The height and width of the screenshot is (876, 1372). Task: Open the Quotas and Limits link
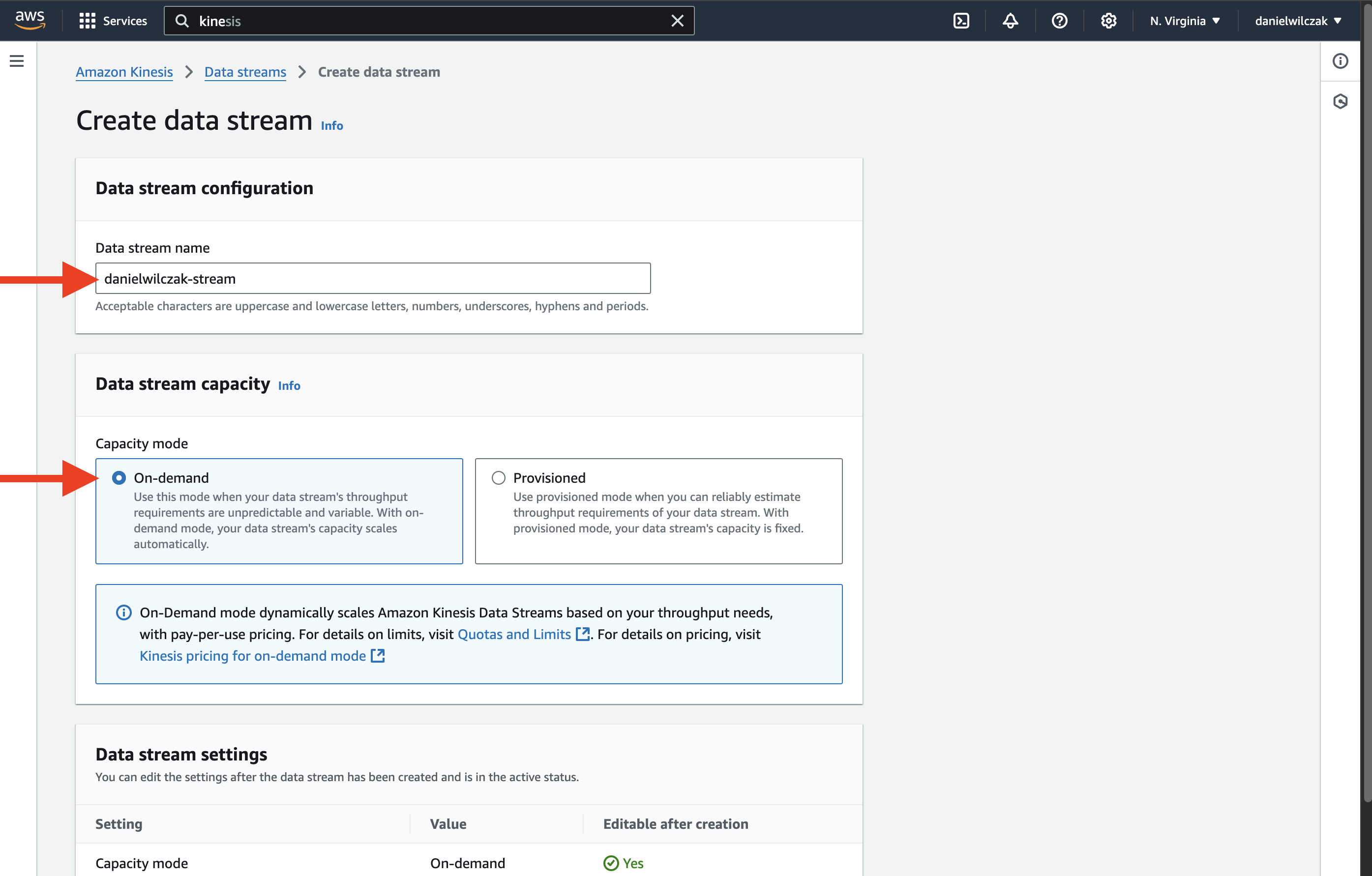523,634
